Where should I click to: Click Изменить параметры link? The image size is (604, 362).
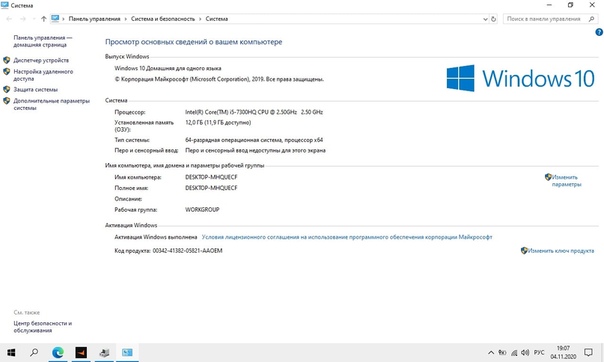[566, 181]
